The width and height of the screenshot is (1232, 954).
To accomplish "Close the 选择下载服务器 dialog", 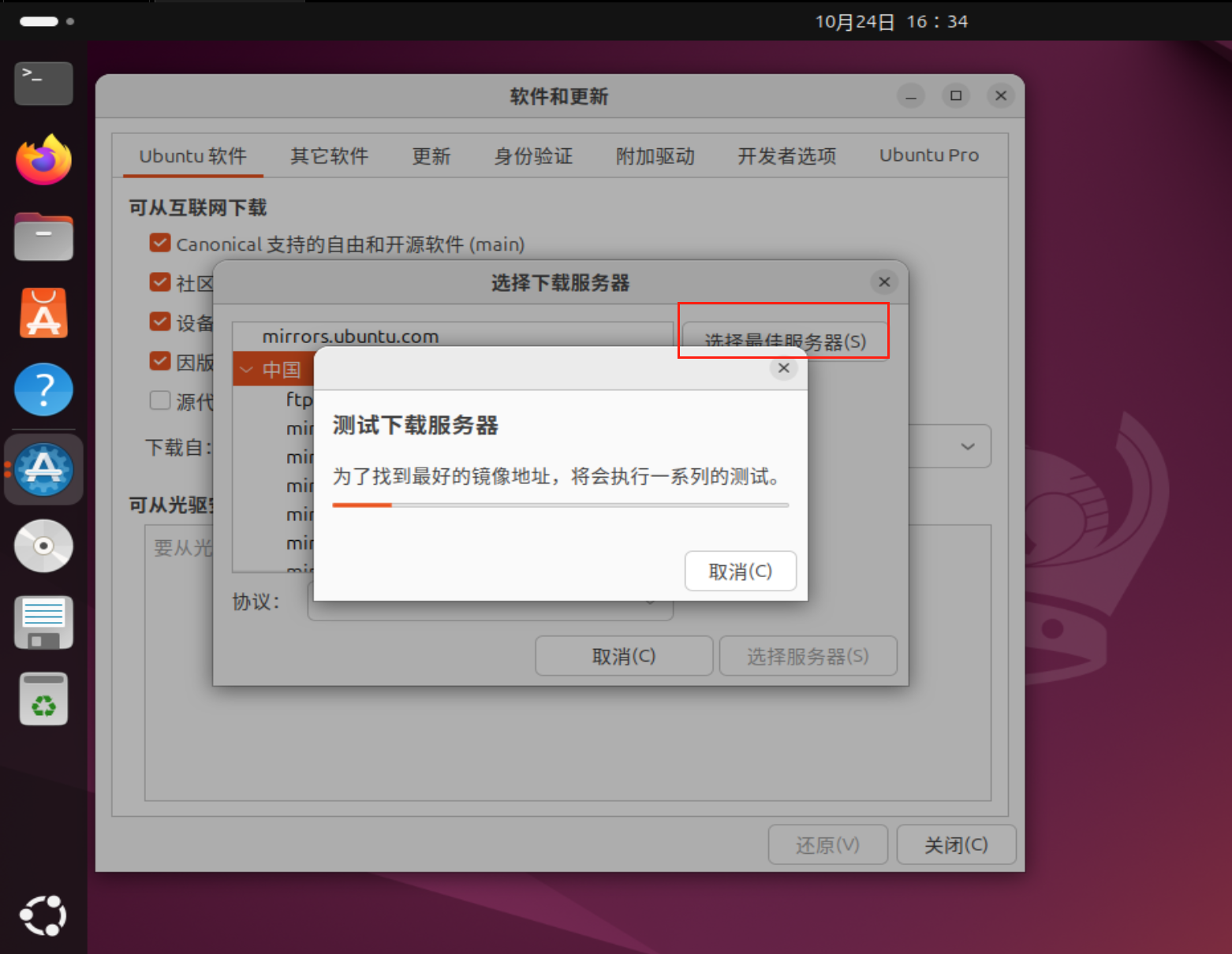I will pos(884,282).
